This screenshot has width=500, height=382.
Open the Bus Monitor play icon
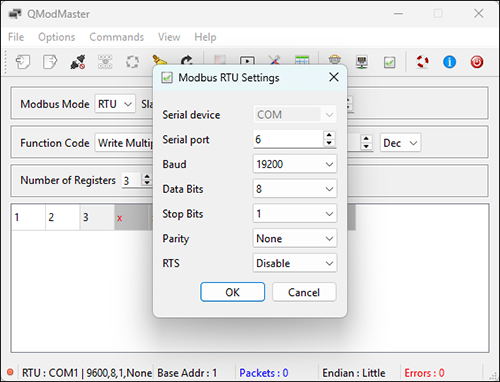(x=247, y=60)
